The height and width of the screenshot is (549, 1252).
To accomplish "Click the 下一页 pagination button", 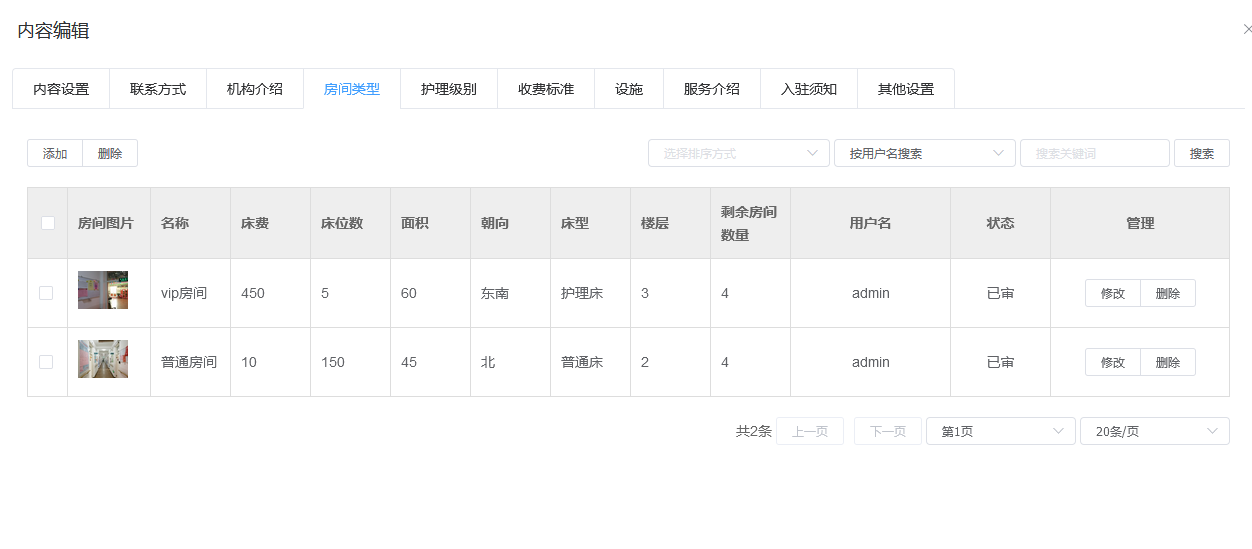I will coord(888,431).
